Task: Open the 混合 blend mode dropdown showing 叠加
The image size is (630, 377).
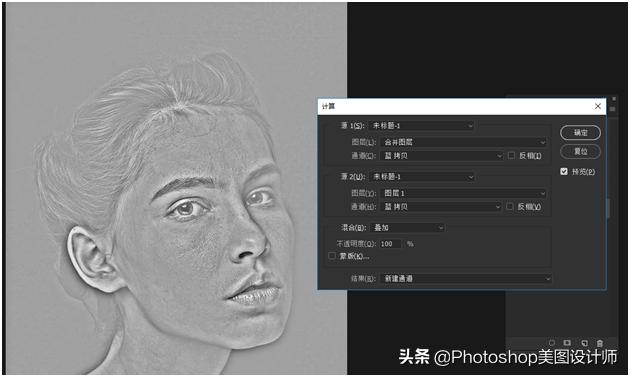Action: click(407, 228)
